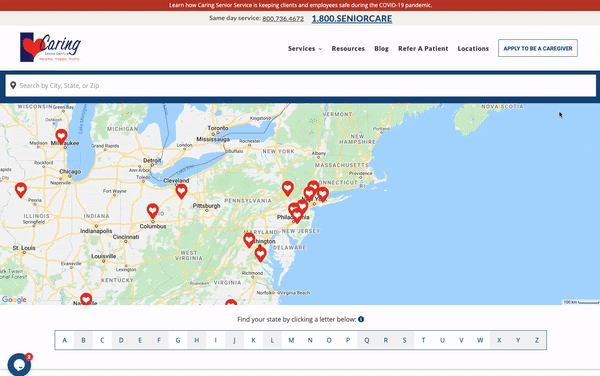Screen dimensions: 600x376
Task: Select the Cleveland heart map marker
Action: [181, 191]
